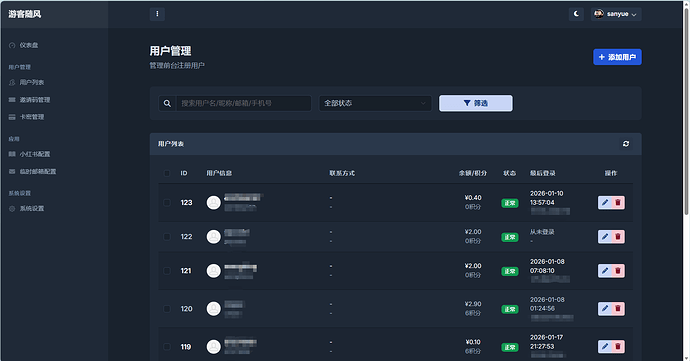The height and width of the screenshot is (361, 690).
Task: Click avatar of user 120
Action: point(214,309)
